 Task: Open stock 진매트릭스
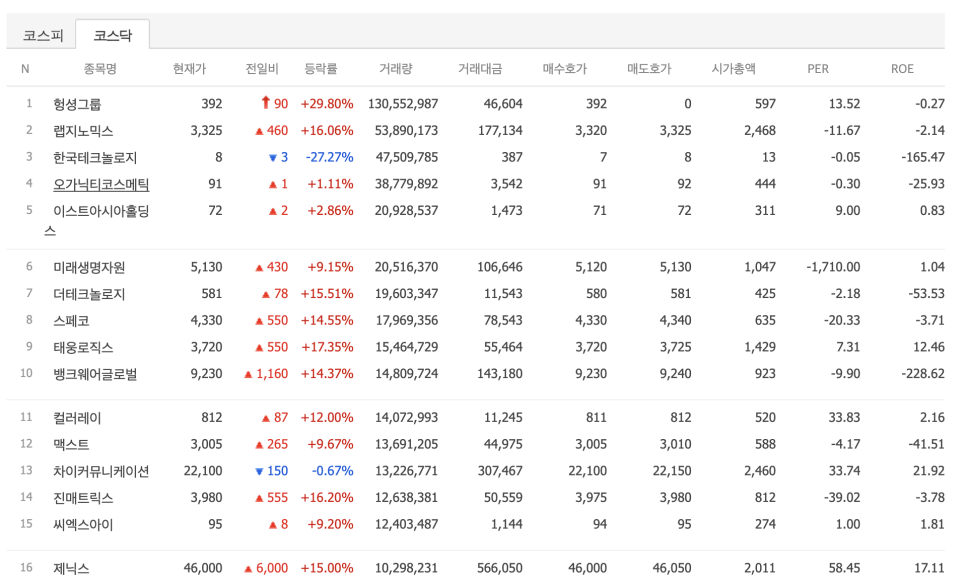point(83,498)
